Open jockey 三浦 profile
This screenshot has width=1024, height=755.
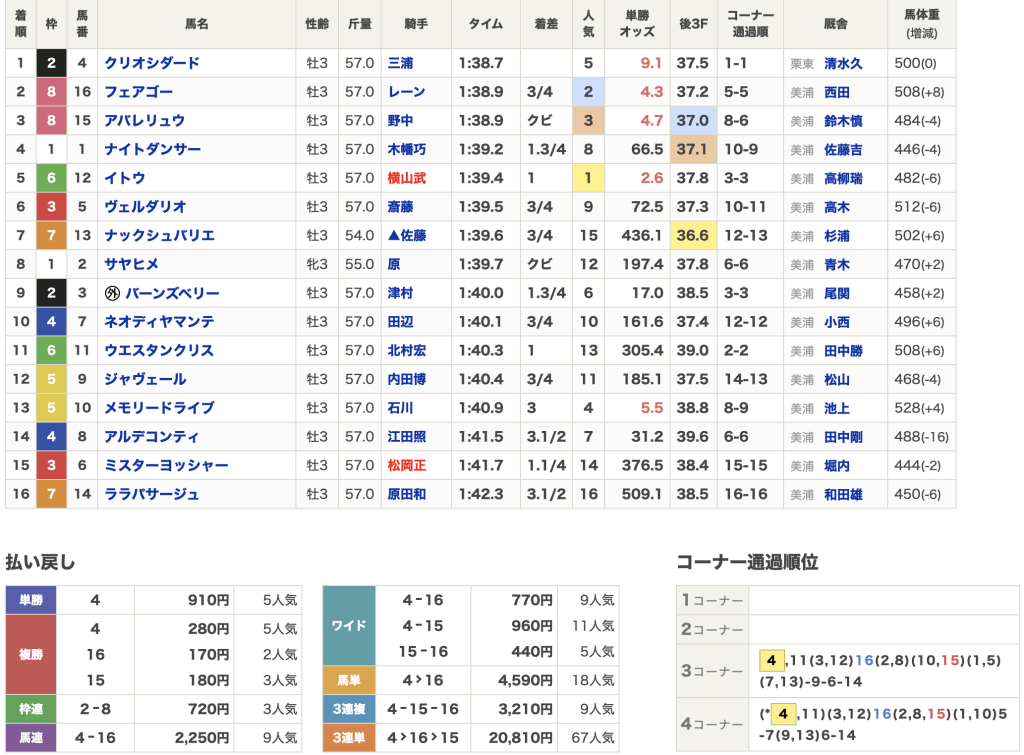pos(400,63)
